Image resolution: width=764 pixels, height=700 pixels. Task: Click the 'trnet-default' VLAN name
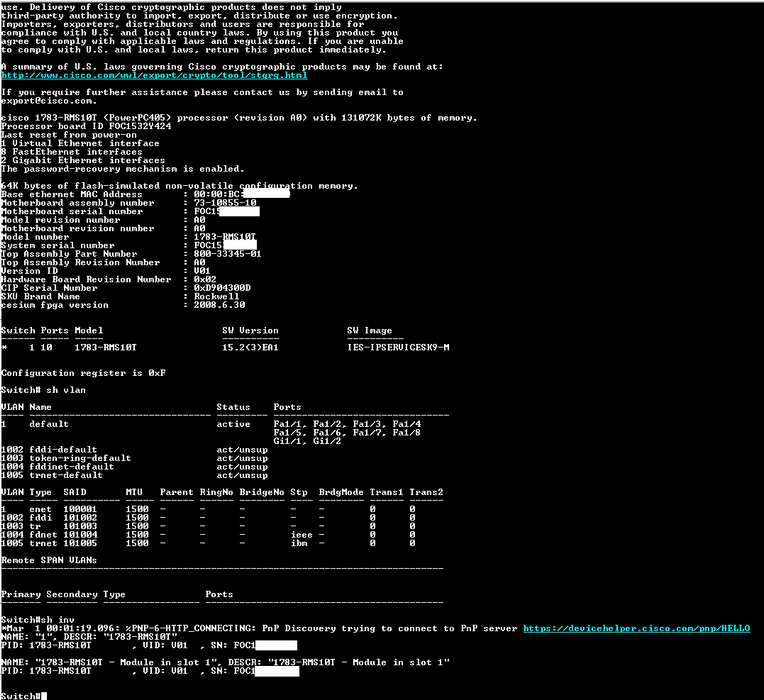(x=66, y=475)
